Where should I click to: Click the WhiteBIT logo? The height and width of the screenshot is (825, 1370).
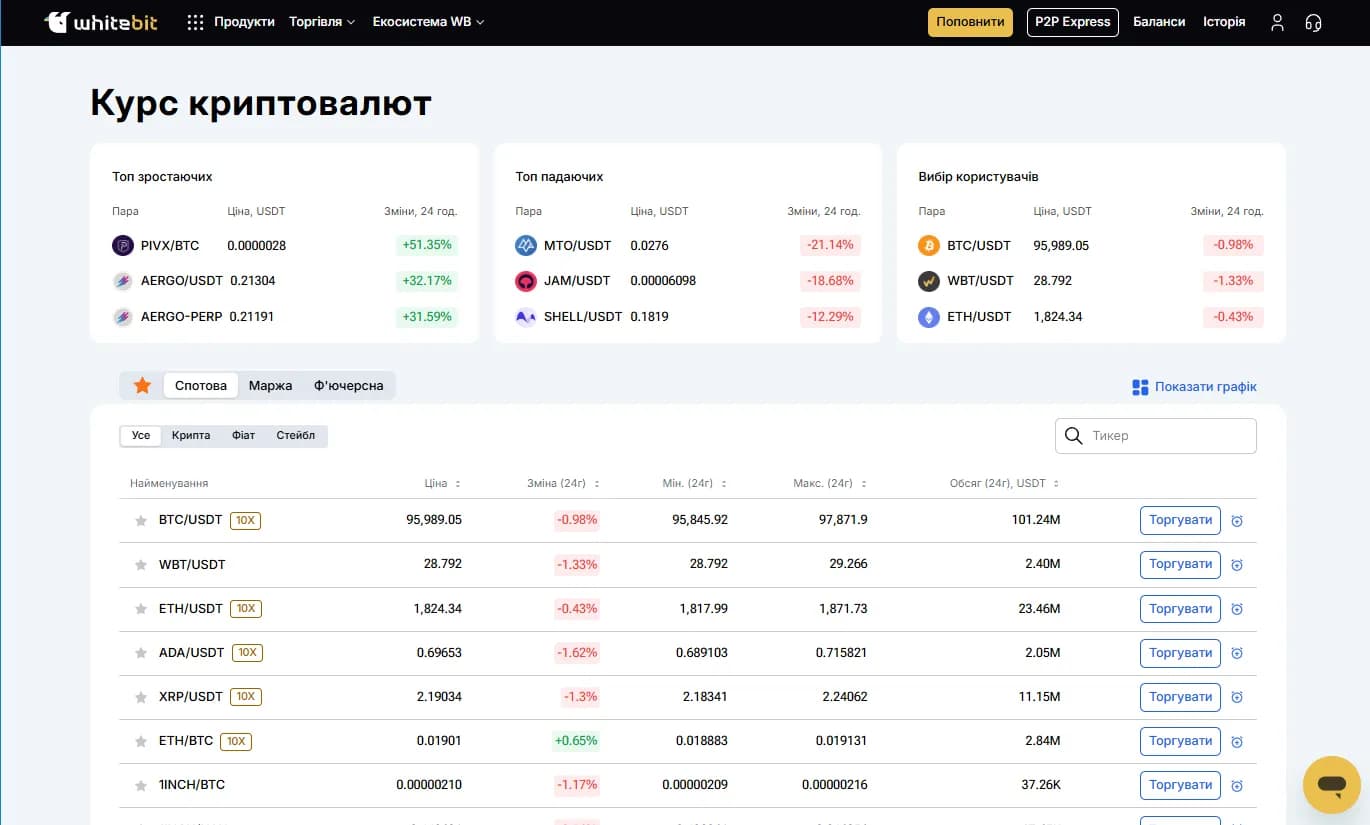[x=103, y=22]
